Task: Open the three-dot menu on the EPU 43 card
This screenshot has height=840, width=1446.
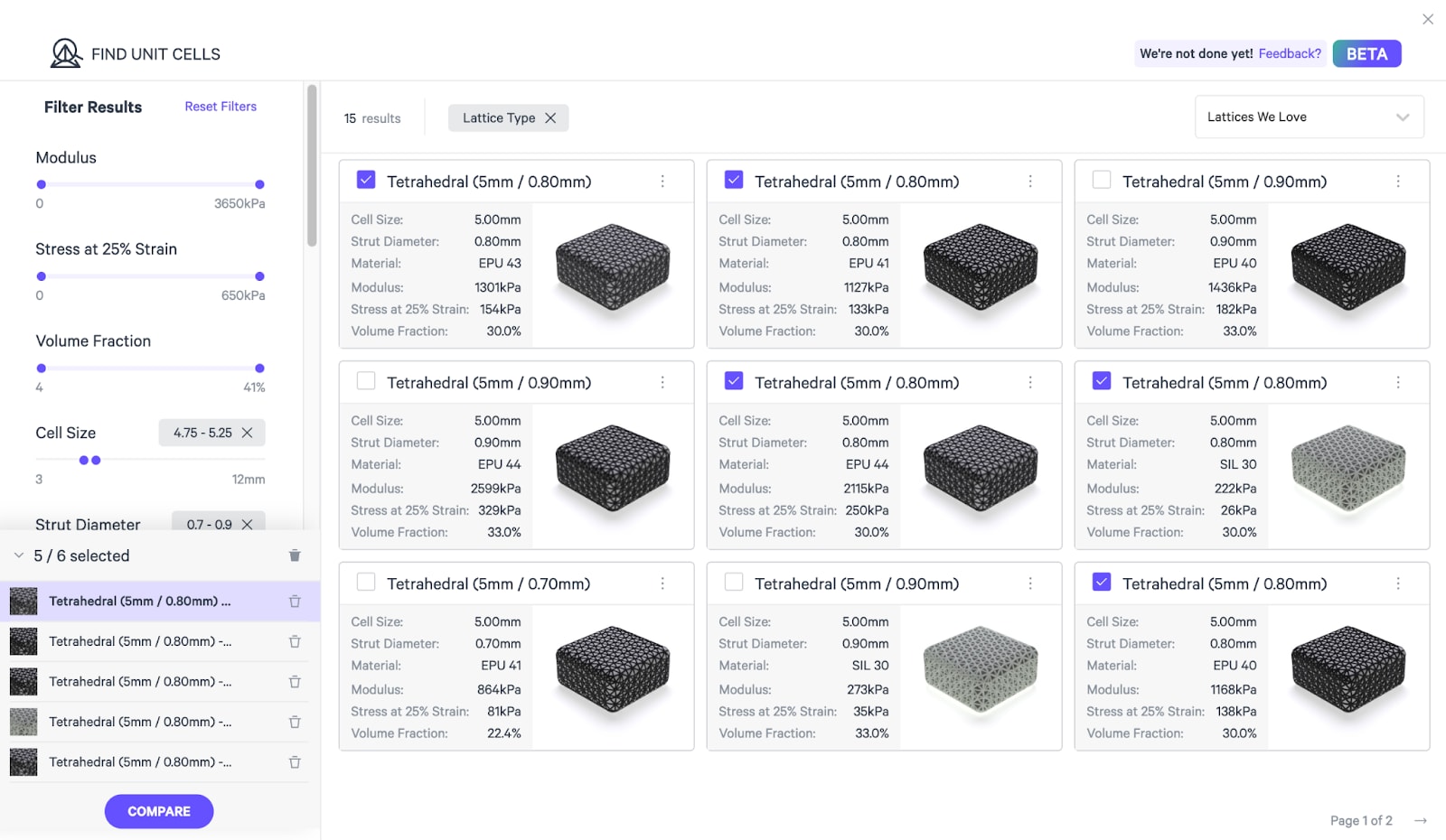Action: coord(662,182)
